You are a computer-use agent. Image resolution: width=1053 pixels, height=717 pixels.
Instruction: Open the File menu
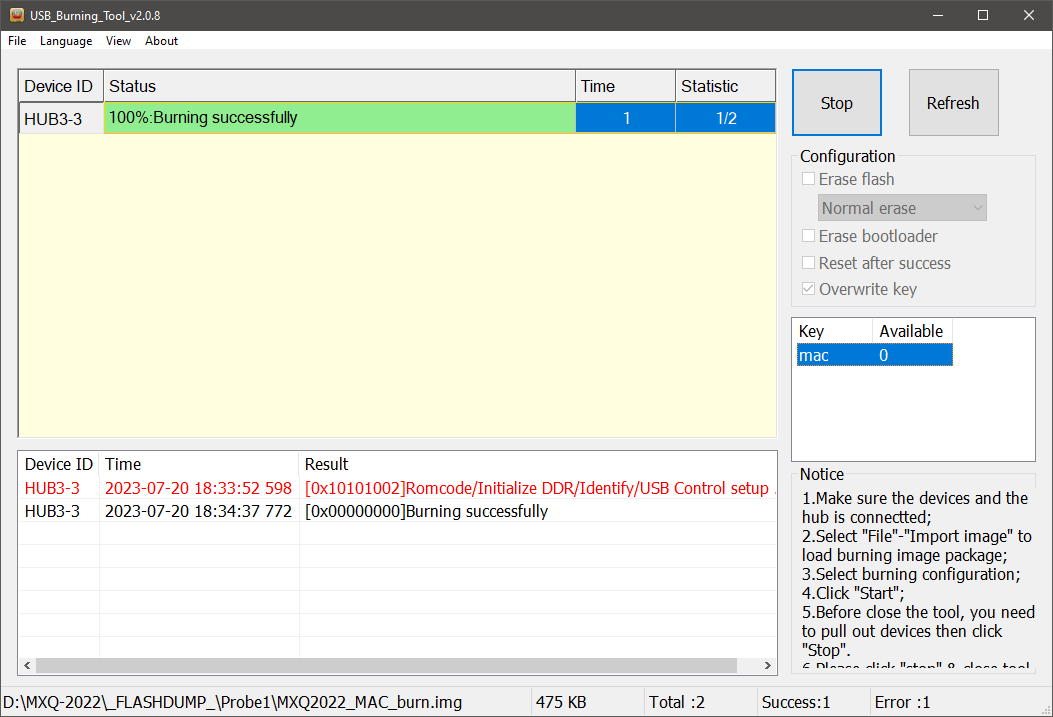(17, 41)
